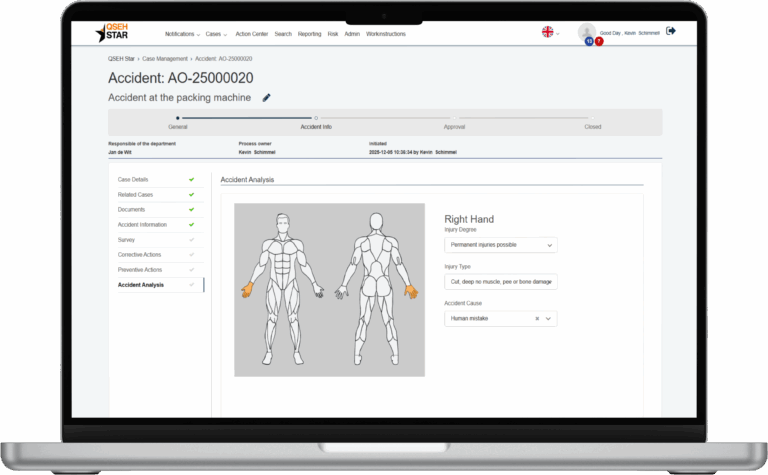Click the grey checkmark beside Survey
Screen dimensions: 768x475
coord(191,240)
